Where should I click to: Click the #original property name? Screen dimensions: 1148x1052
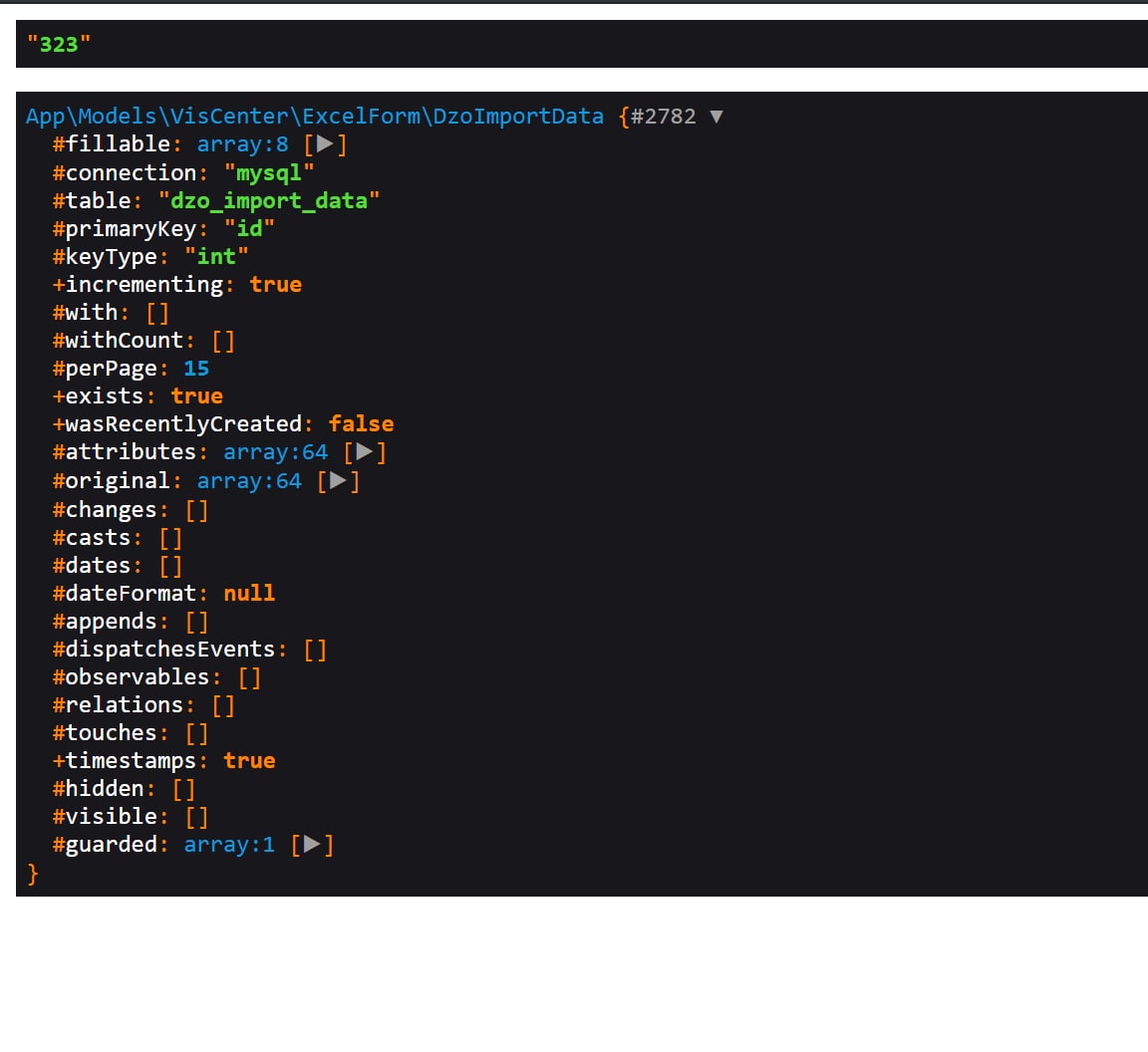(112, 481)
